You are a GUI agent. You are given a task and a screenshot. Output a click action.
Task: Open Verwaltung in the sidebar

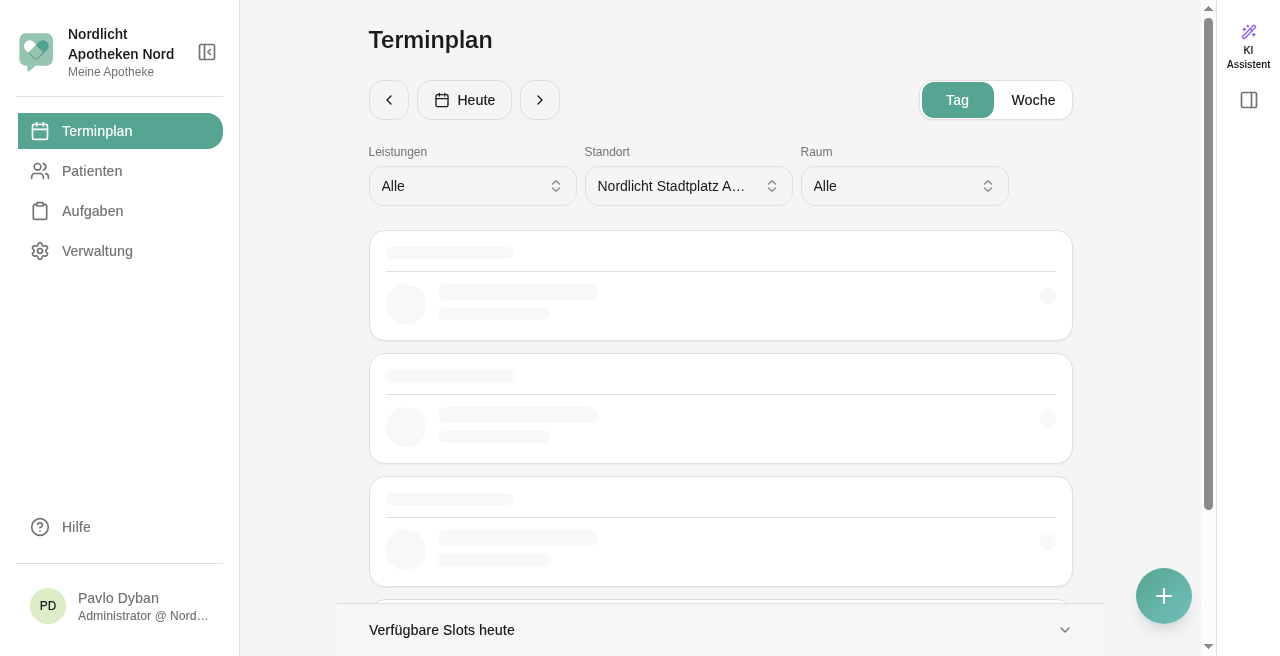[120, 251]
